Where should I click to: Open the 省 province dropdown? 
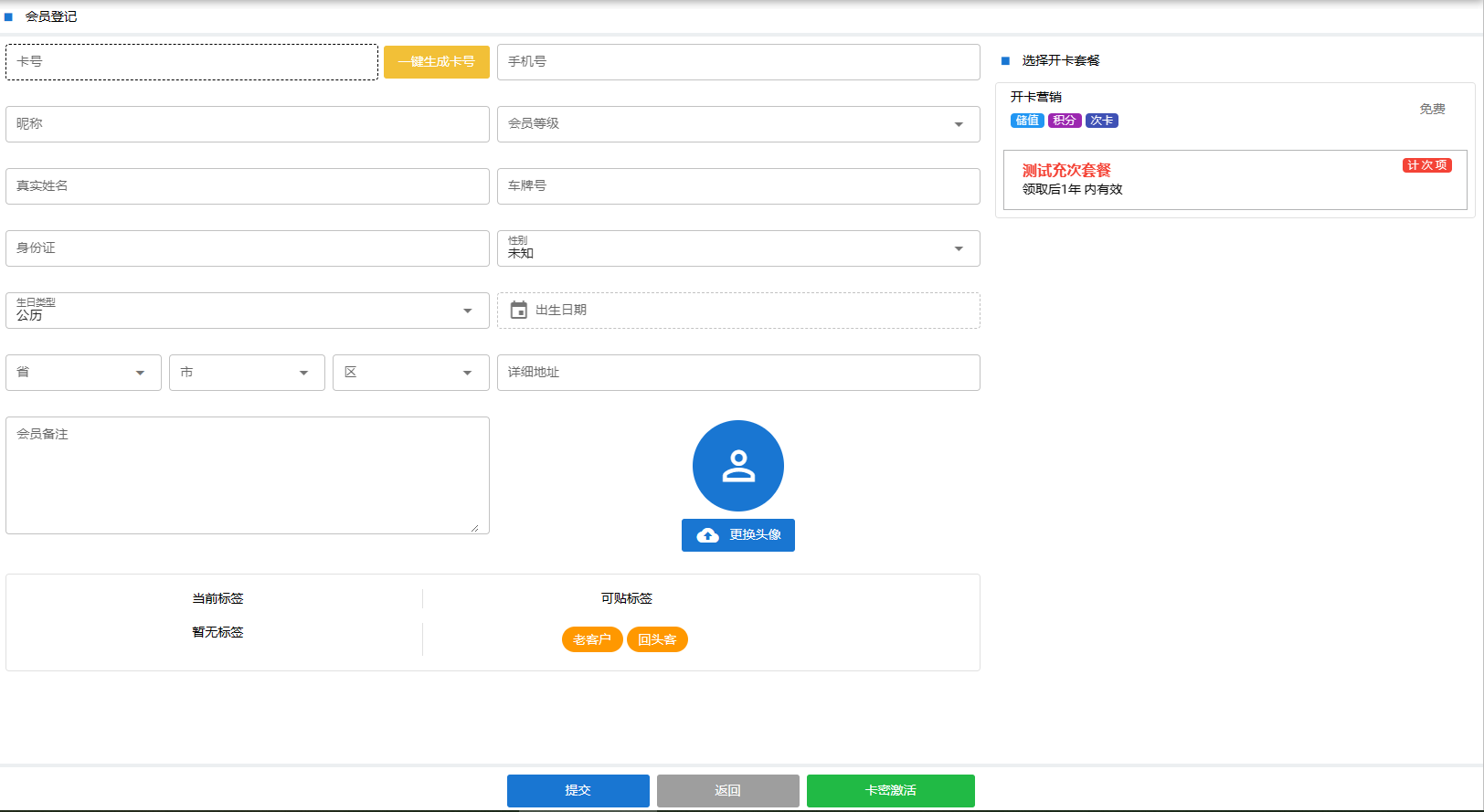[83, 373]
